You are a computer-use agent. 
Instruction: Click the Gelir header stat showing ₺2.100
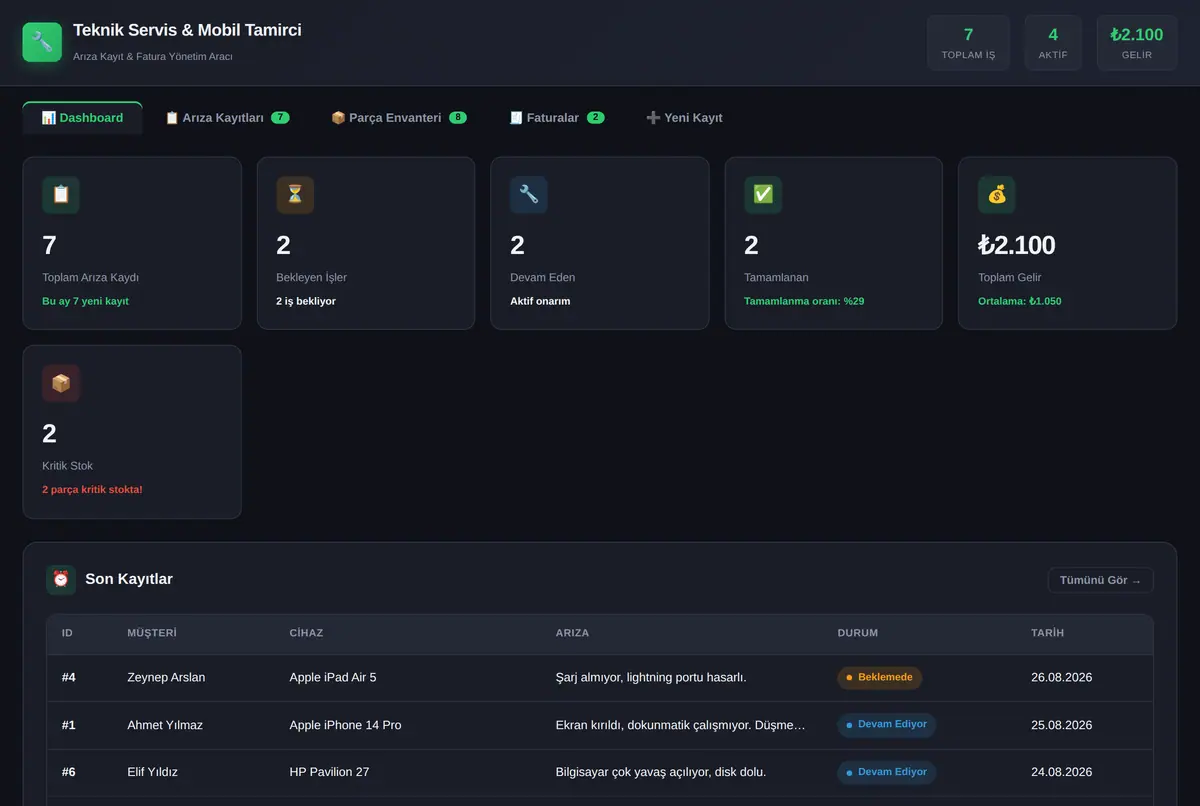click(1137, 43)
